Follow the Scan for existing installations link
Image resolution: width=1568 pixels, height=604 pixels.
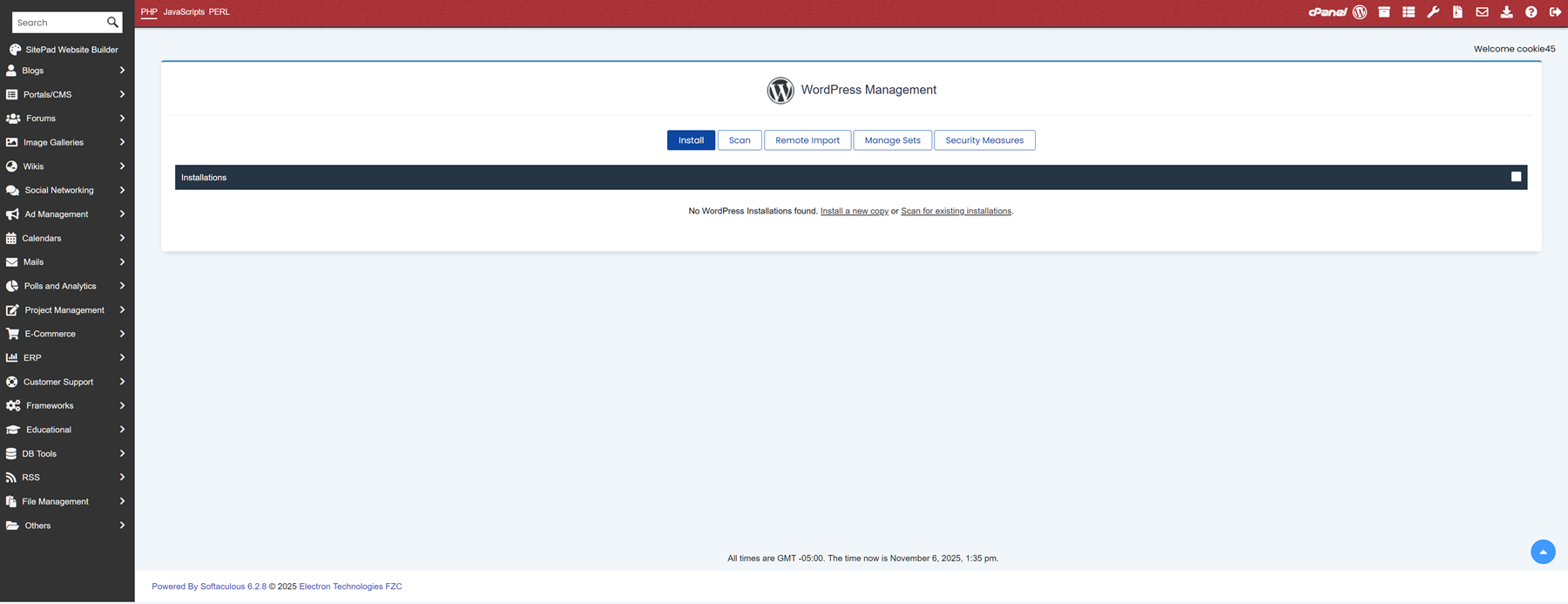click(x=956, y=211)
